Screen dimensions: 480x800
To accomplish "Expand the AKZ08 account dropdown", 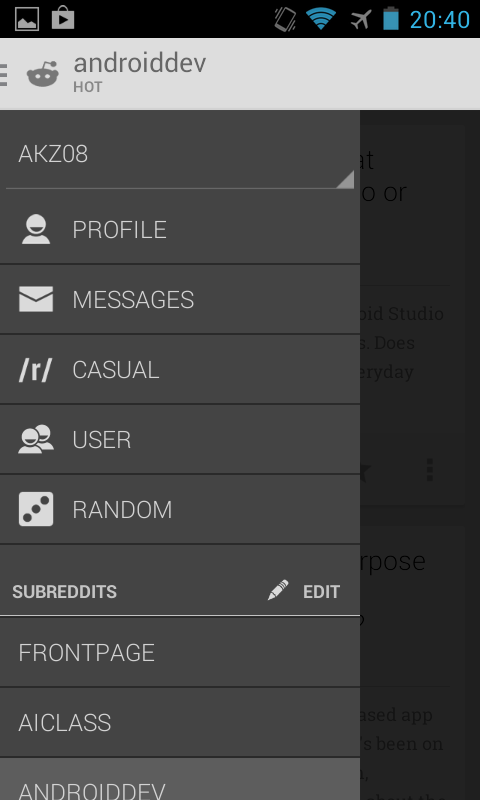I will pyautogui.click(x=180, y=154).
